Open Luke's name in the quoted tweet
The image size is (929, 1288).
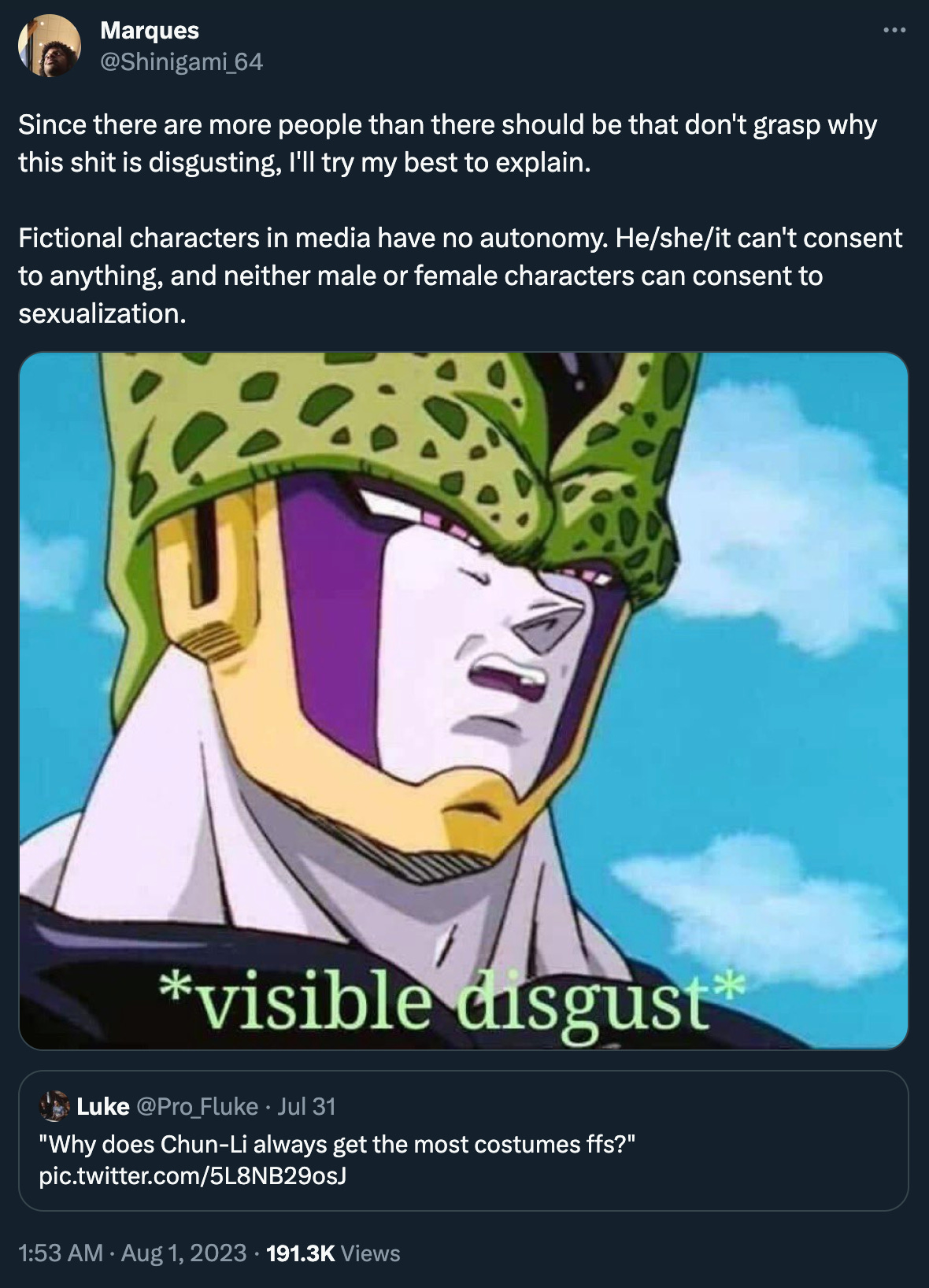(102, 1106)
